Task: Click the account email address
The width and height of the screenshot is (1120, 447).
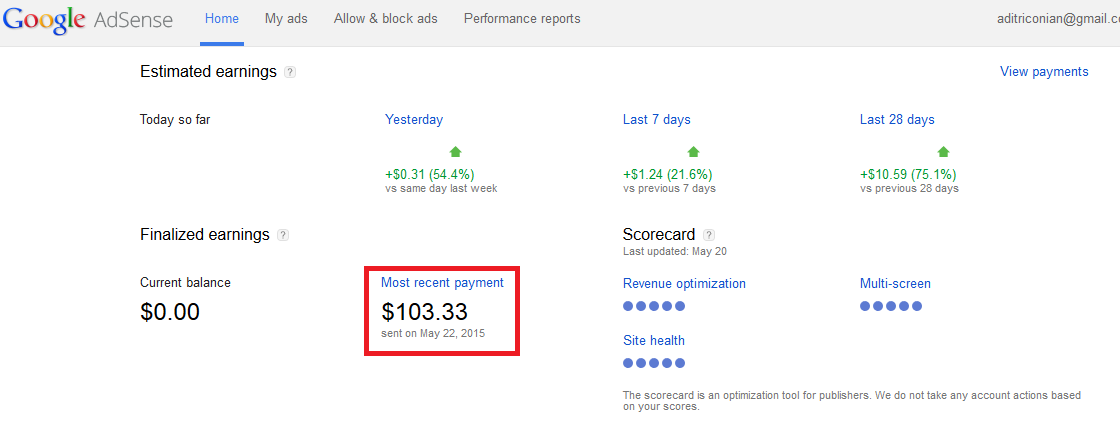Action: coord(1059,20)
